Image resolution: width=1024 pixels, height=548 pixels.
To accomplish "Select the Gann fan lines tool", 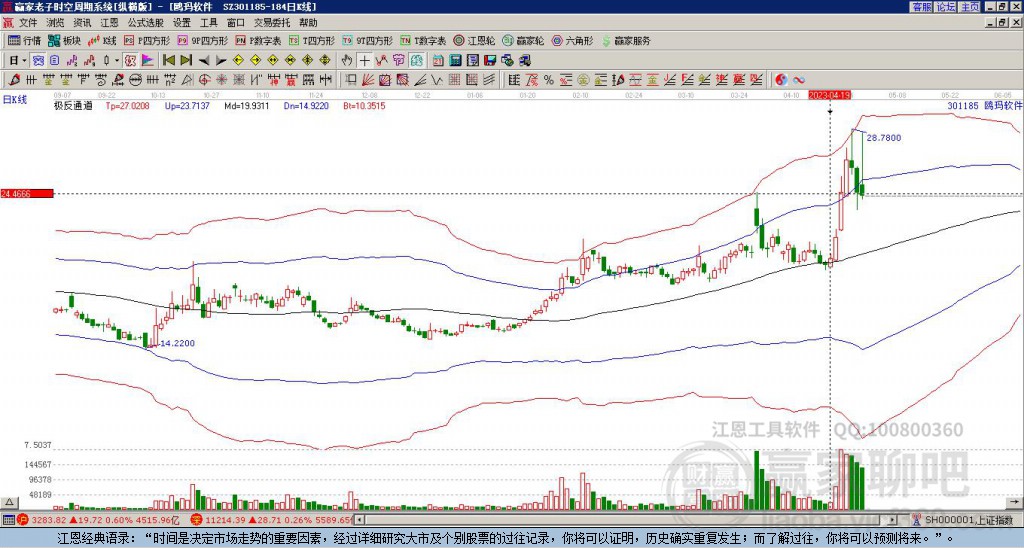I will click(x=368, y=80).
